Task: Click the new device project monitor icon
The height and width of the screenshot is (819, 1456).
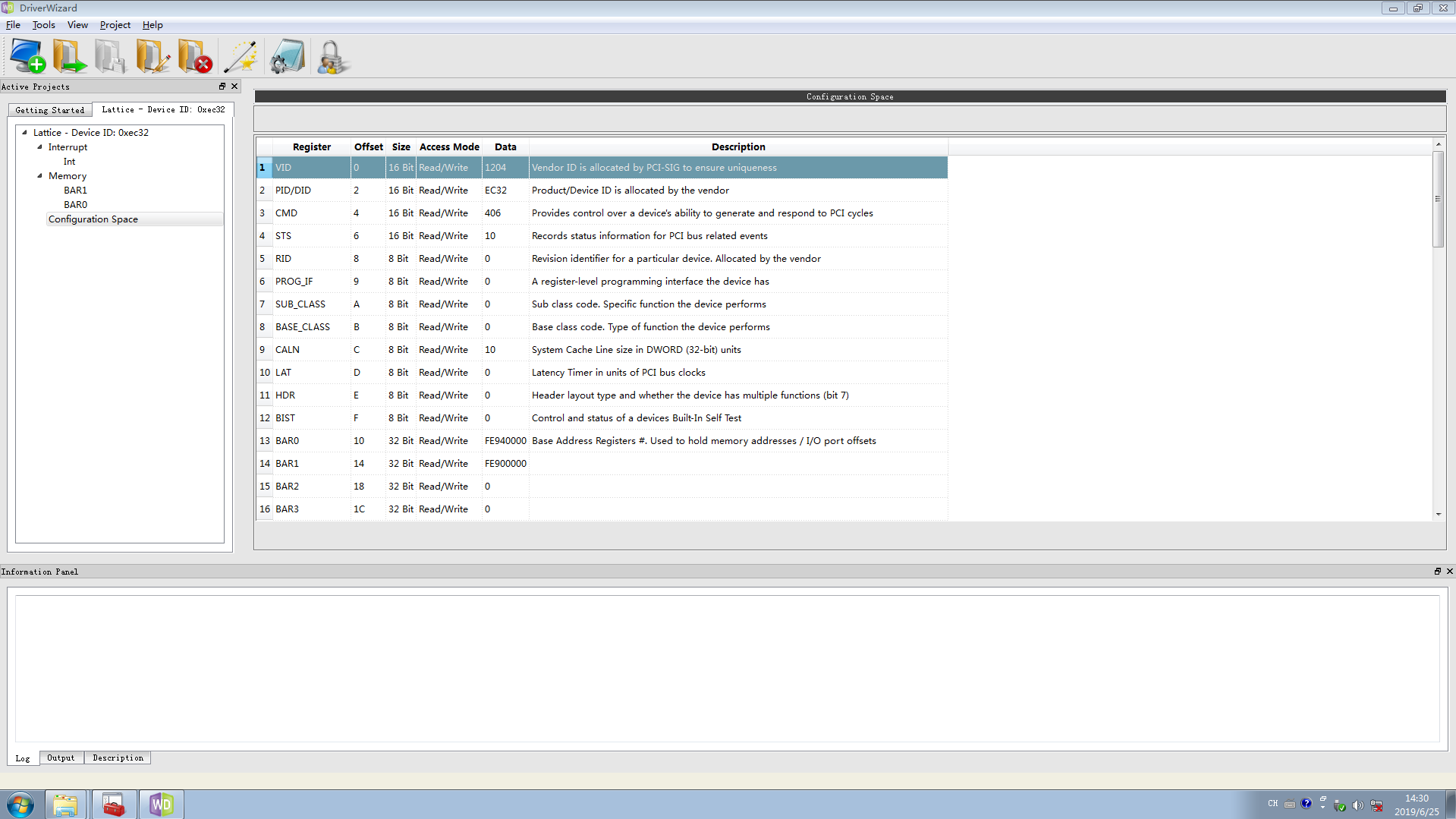Action: (27, 57)
